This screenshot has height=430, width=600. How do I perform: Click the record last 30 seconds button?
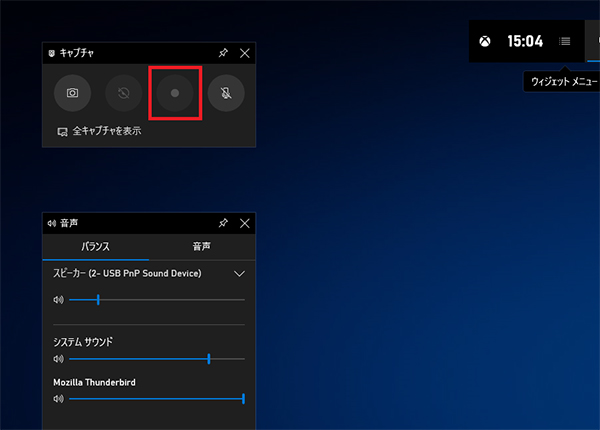coord(124,93)
